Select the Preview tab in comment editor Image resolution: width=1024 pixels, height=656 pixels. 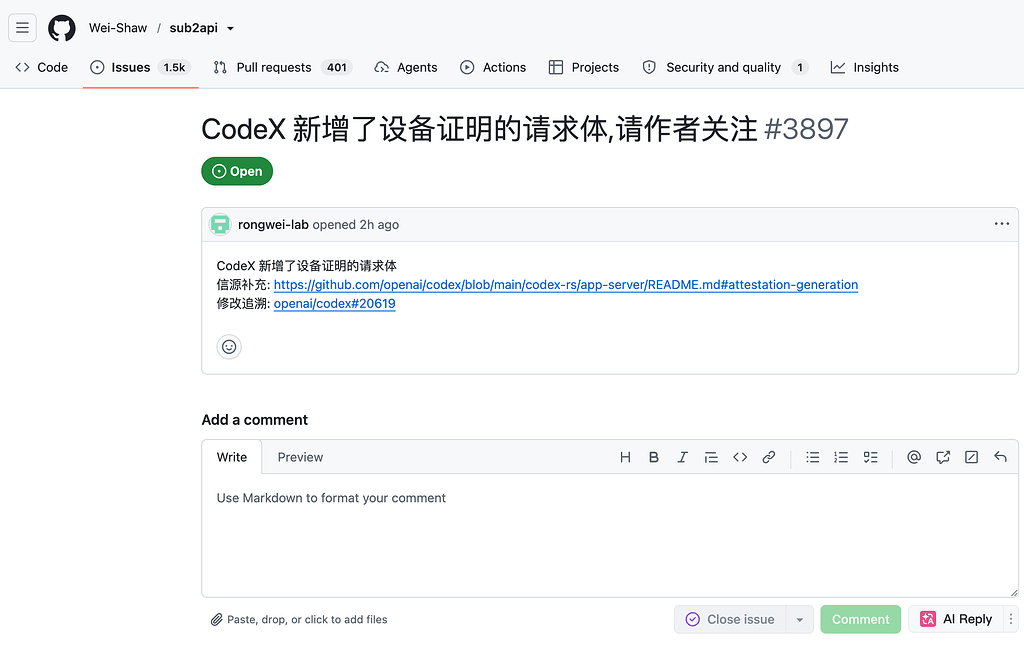(x=300, y=457)
